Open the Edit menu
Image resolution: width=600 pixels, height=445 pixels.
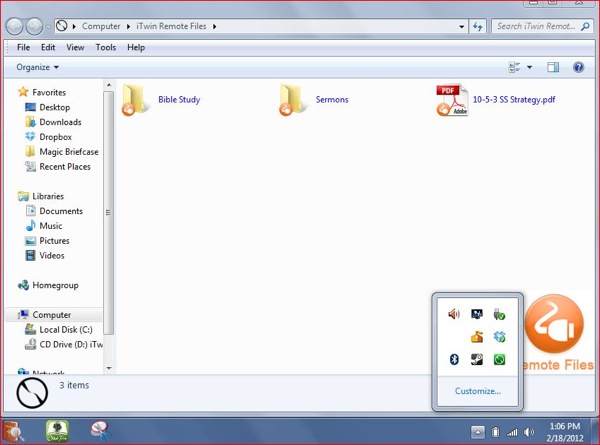[48, 47]
